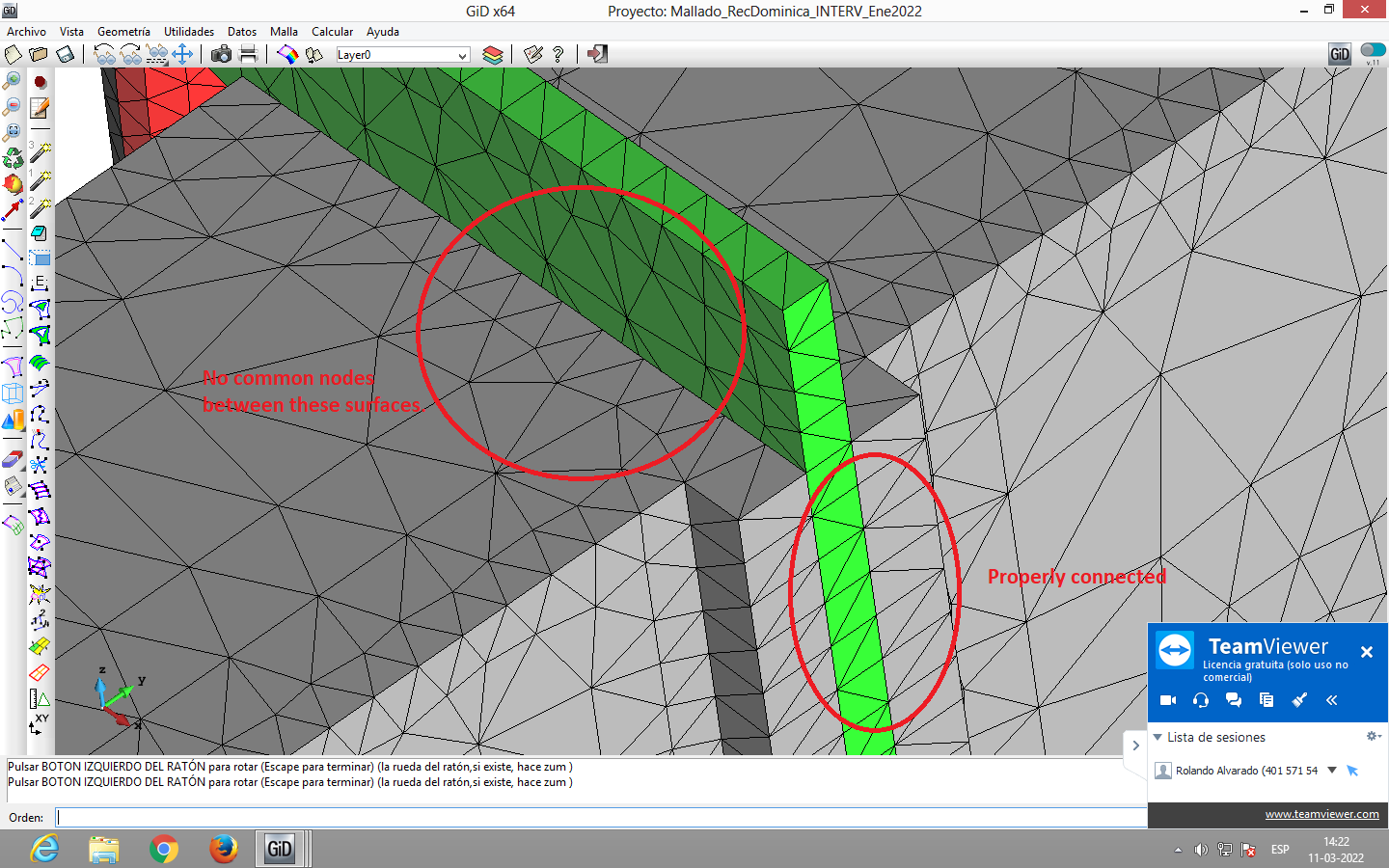
Task: Click the printer icon in the toolbar
Action: pos(248,54)
